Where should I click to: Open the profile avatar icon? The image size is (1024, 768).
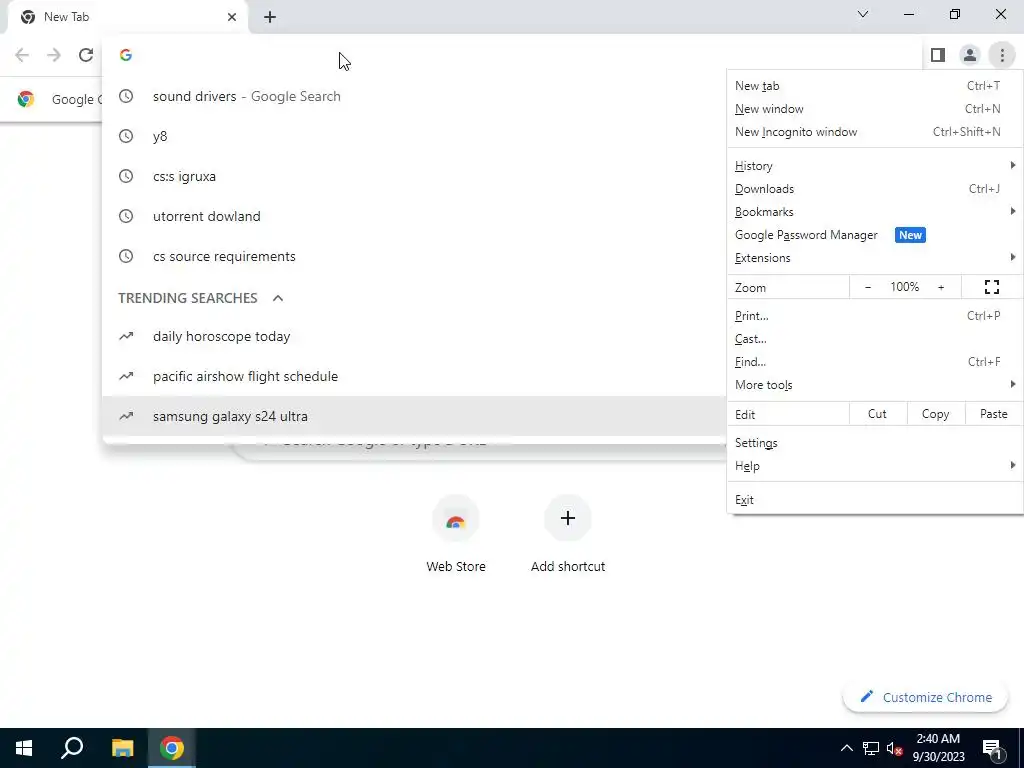pos(970,55)
